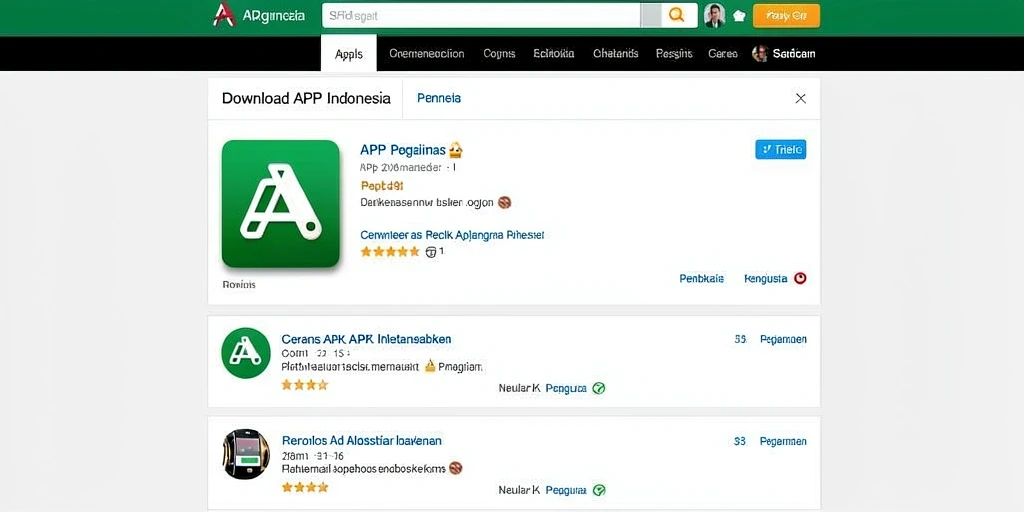The image size is (1024, 512).
Task: Click the red circle icon beside Rengusia
Action: [800, 278]
